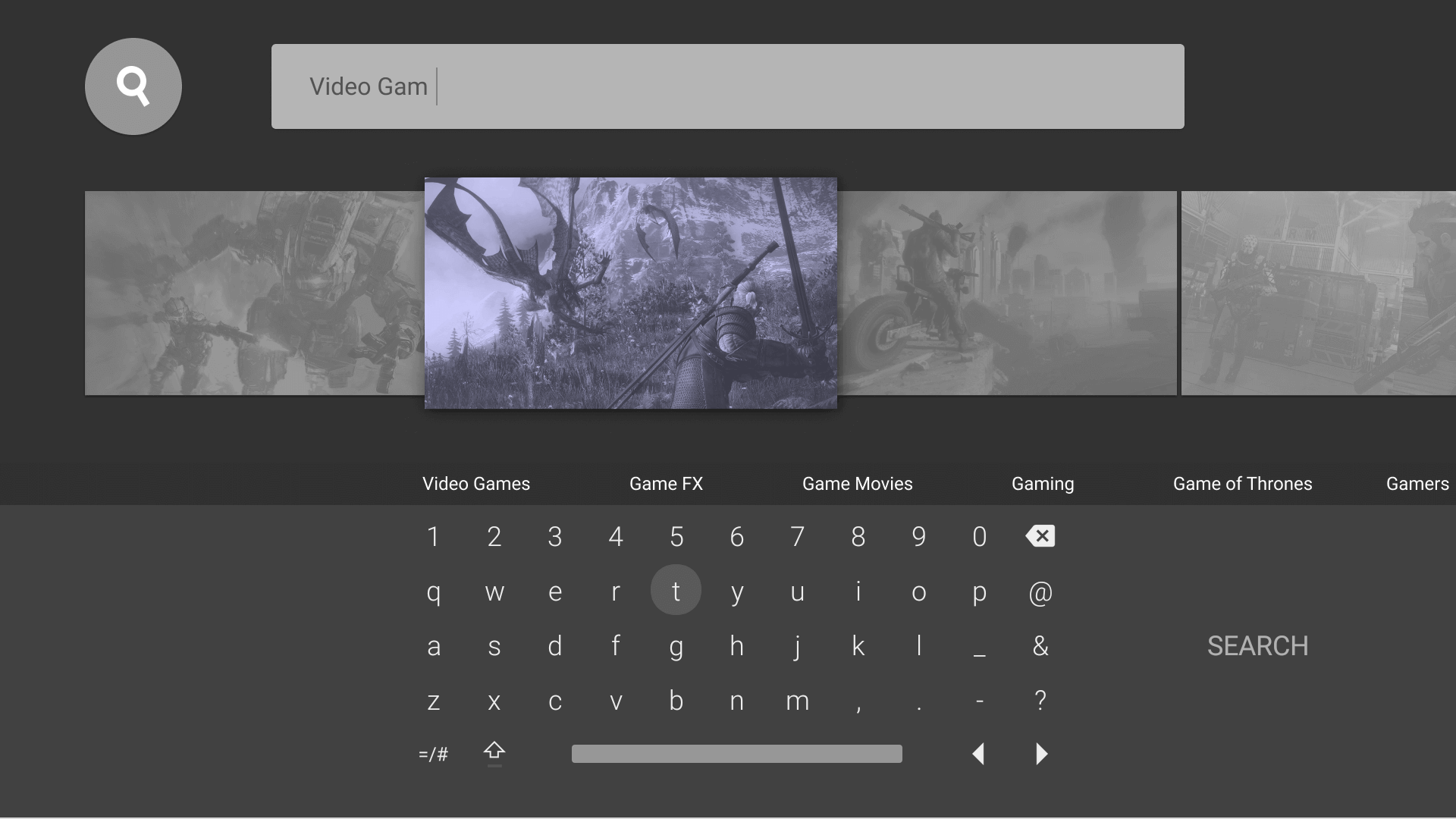Tap the spacebar key

pos(737,754)
